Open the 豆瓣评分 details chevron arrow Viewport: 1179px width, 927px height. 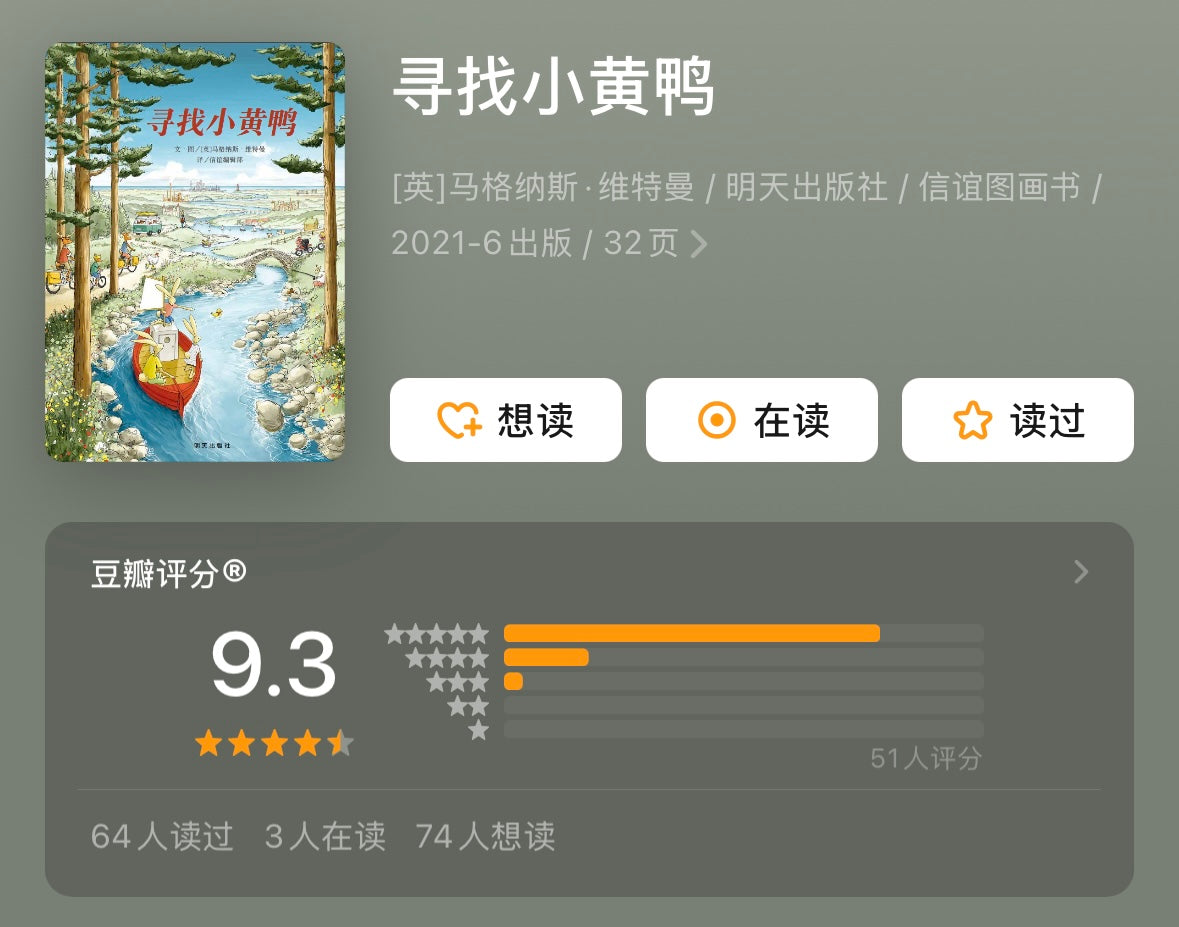pos(1080,572)
